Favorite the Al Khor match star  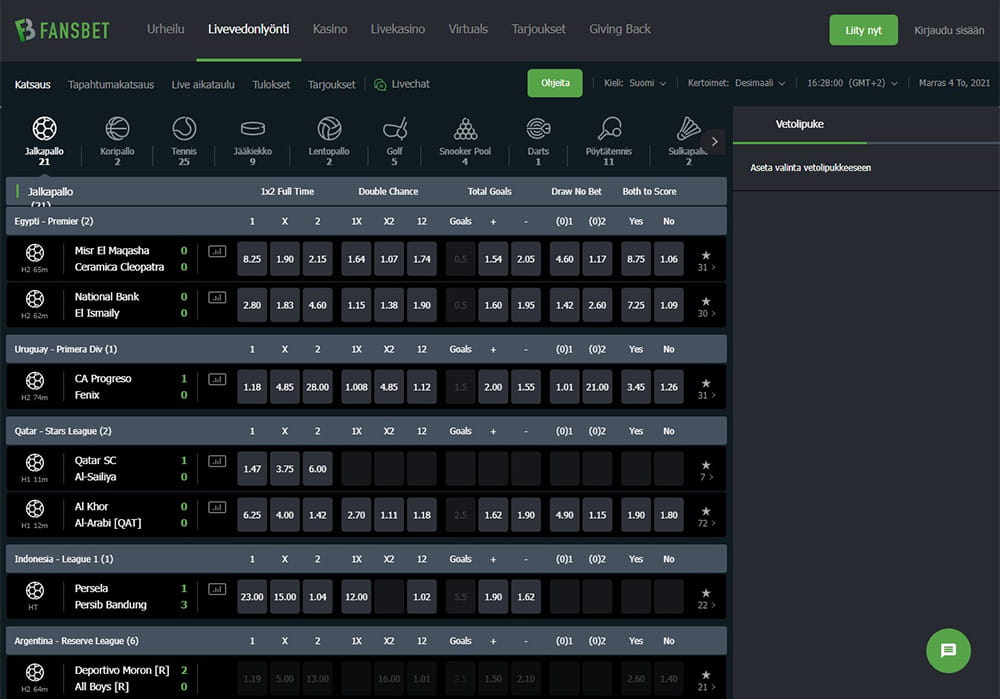coord(706,511)
